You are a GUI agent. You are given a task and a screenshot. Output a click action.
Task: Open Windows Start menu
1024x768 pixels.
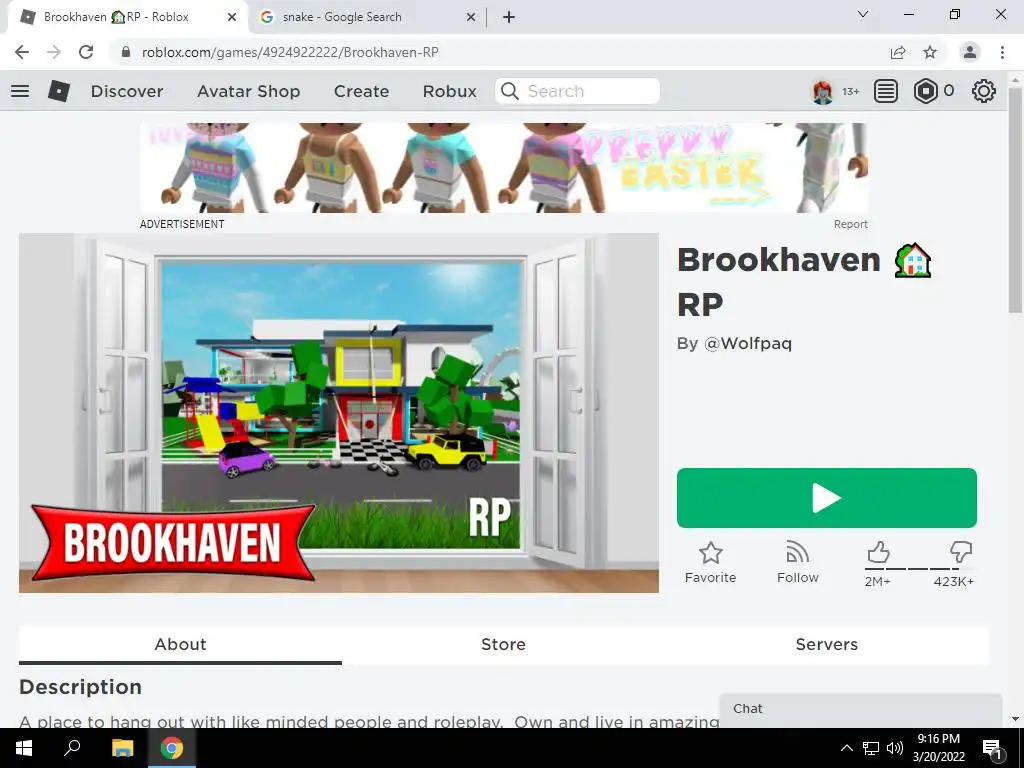coord(24,748)
